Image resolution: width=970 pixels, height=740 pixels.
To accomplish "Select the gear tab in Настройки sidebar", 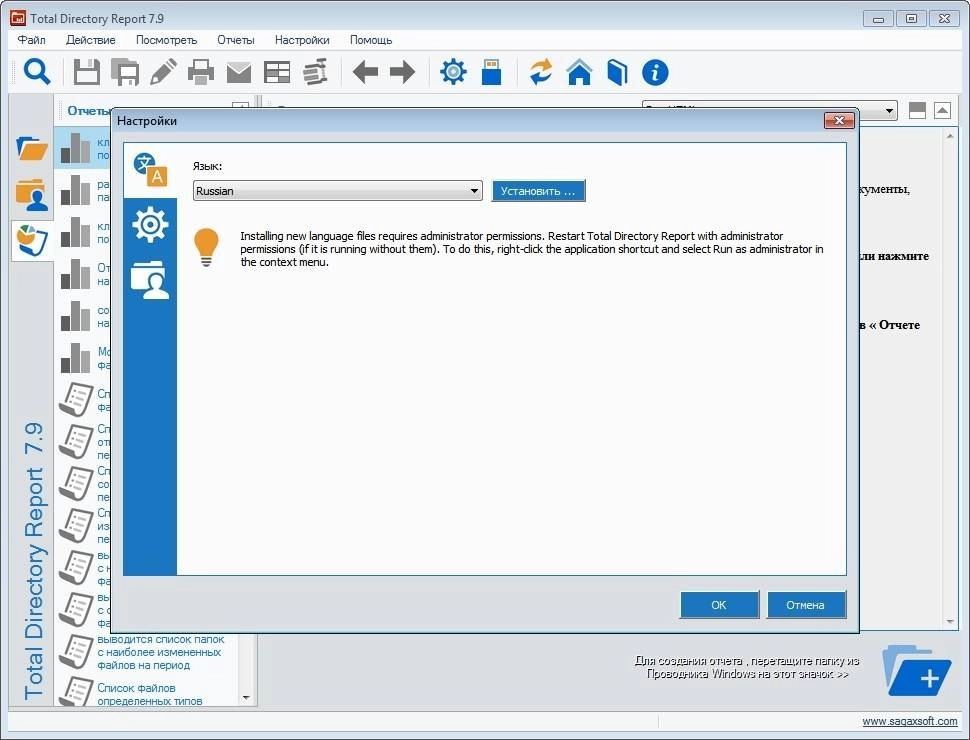I will (150, 224).
